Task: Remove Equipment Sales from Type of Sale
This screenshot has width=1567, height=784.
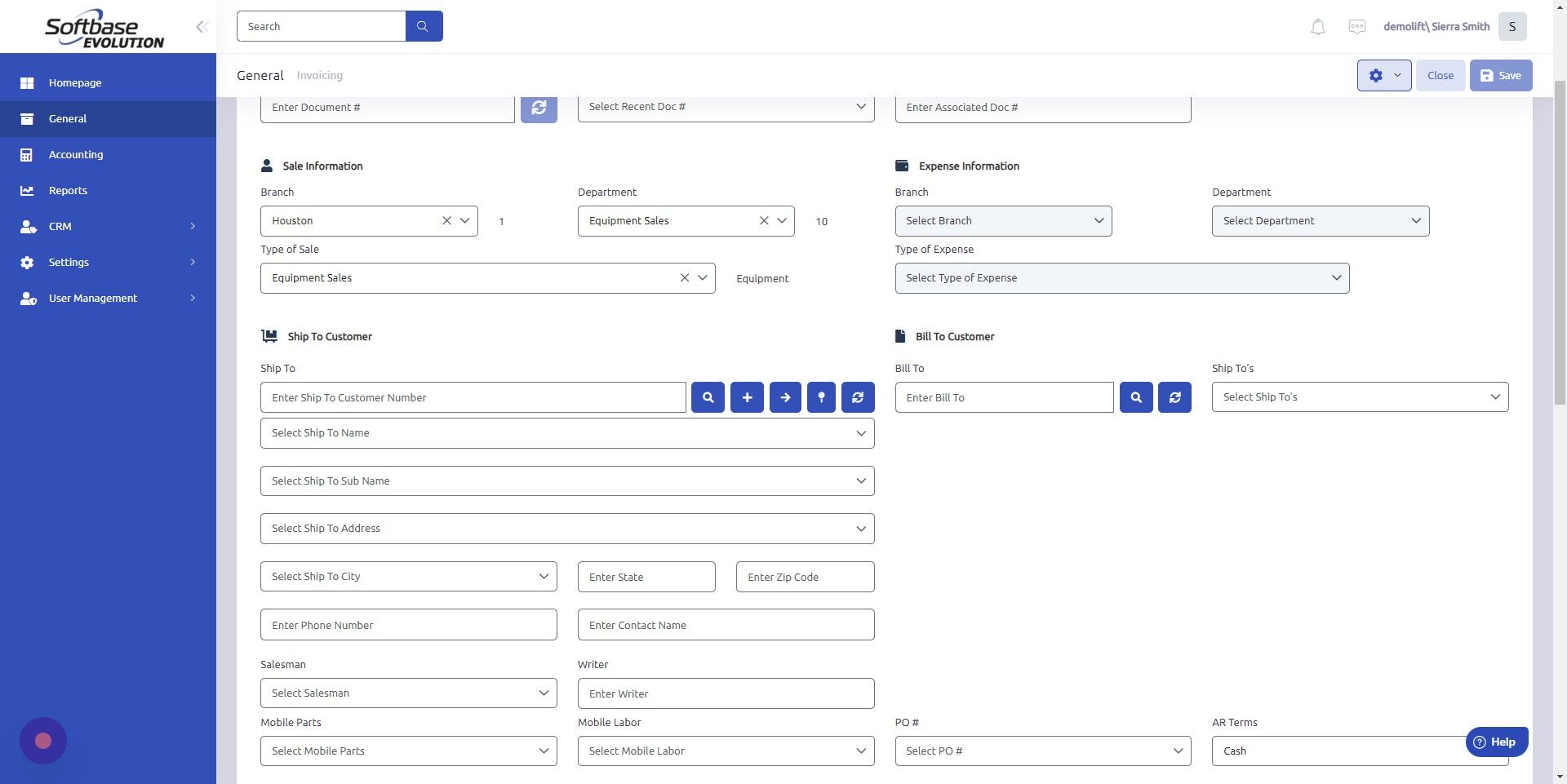Action: coord(684,277)
